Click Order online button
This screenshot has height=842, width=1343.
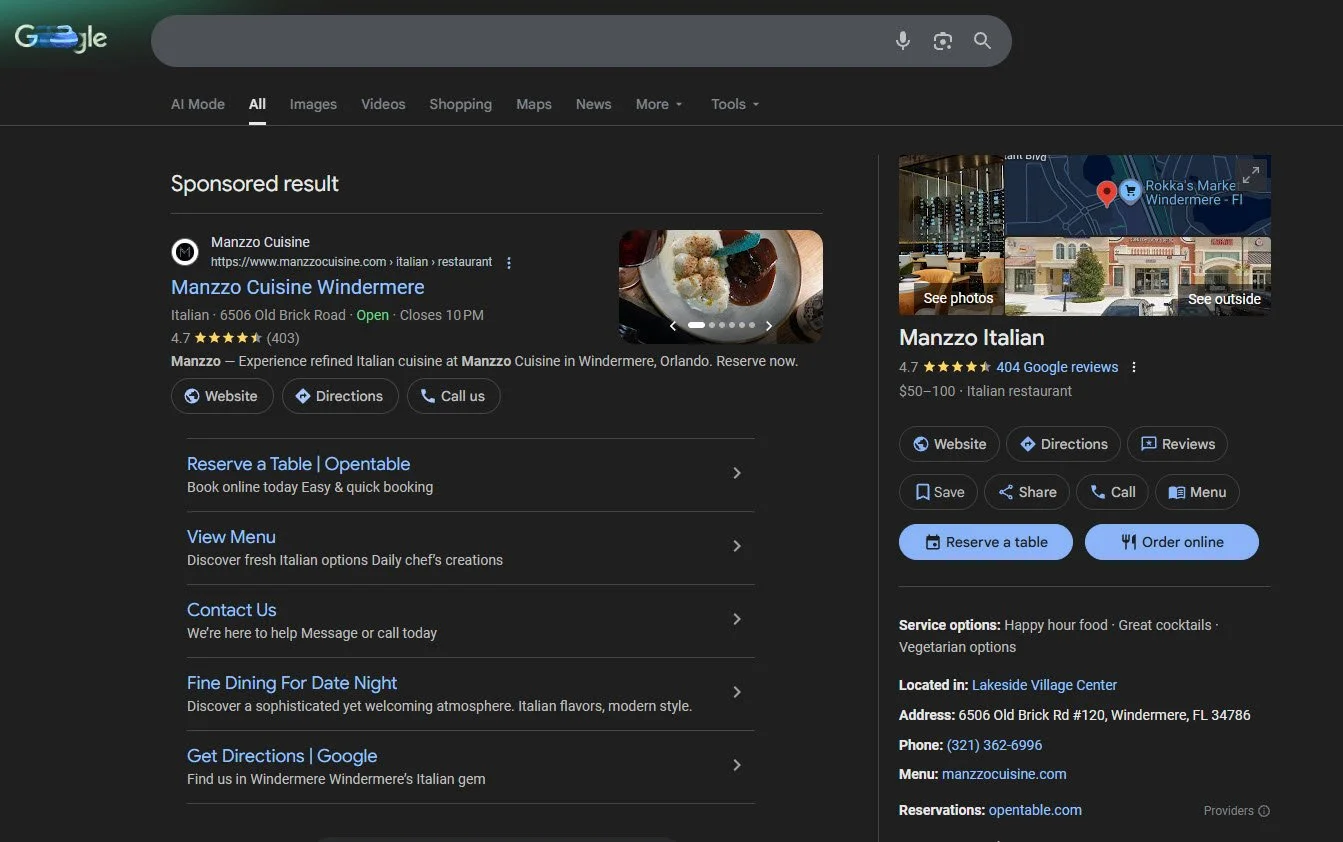tap(1172, 542)
